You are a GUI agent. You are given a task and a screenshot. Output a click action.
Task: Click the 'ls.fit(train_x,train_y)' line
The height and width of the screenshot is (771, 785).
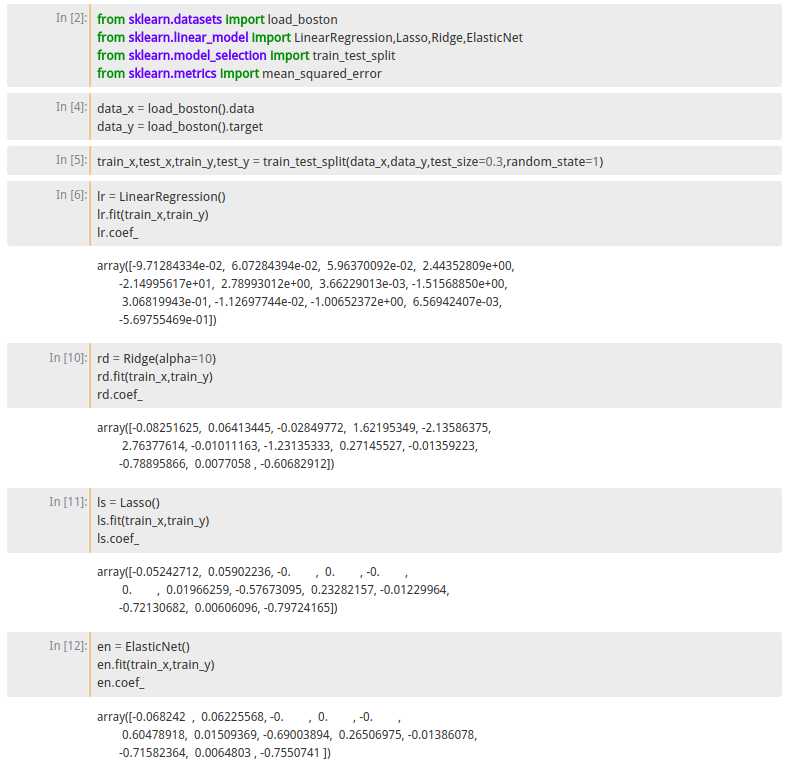coord(153,521)
